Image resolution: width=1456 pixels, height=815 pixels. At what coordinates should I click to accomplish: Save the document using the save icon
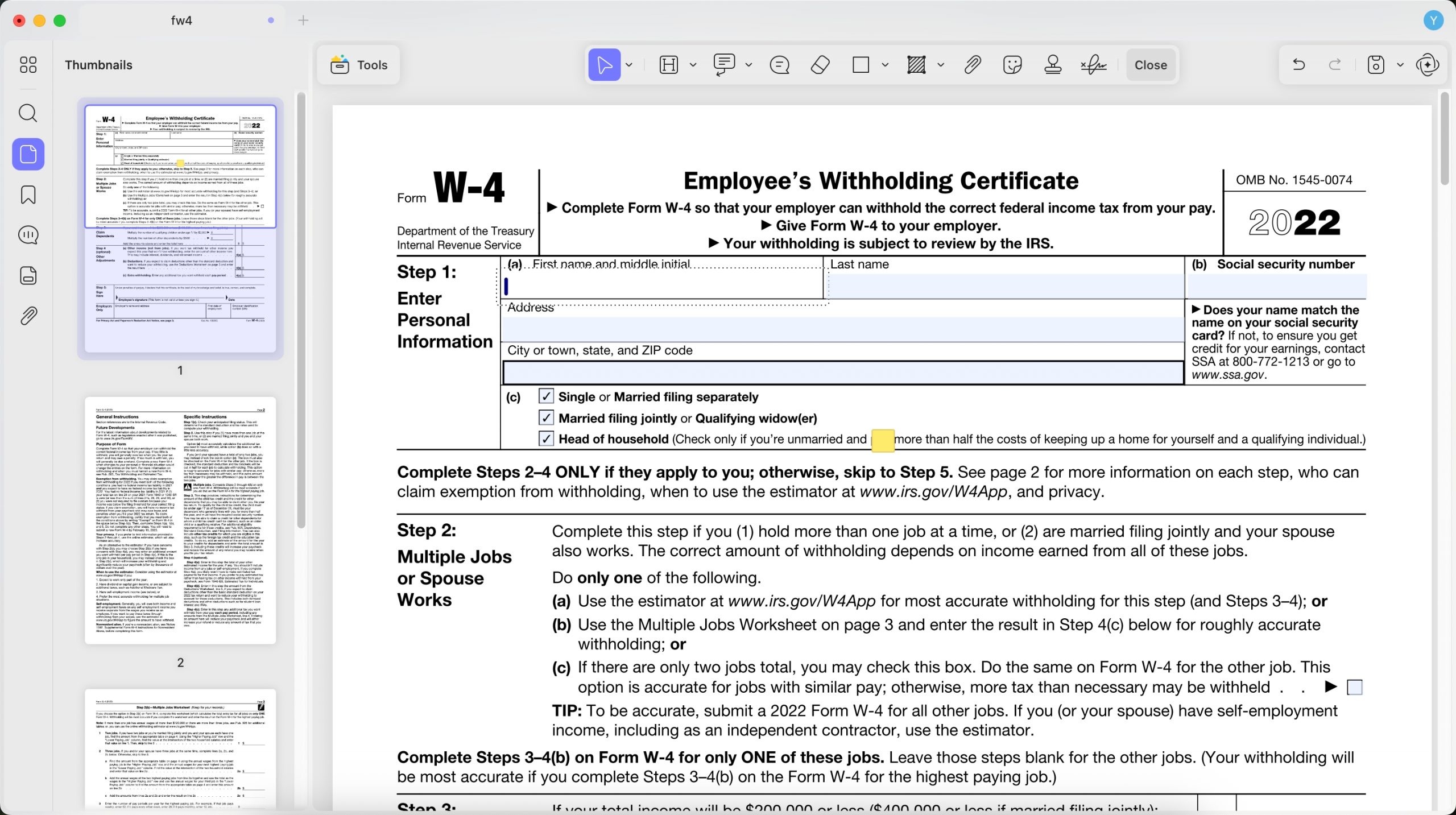1376,65
